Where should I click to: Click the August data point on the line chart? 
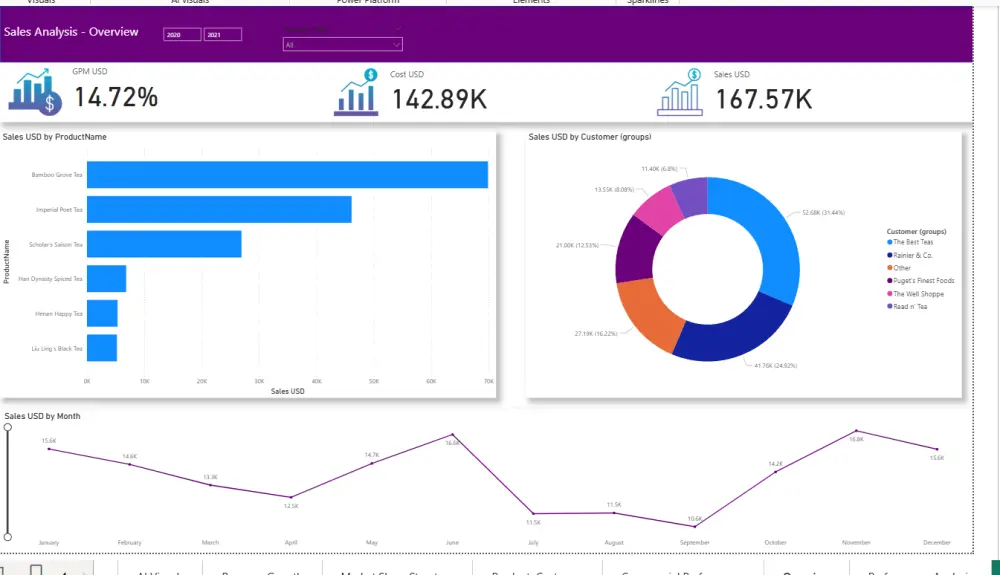click(x=614, y=513)
